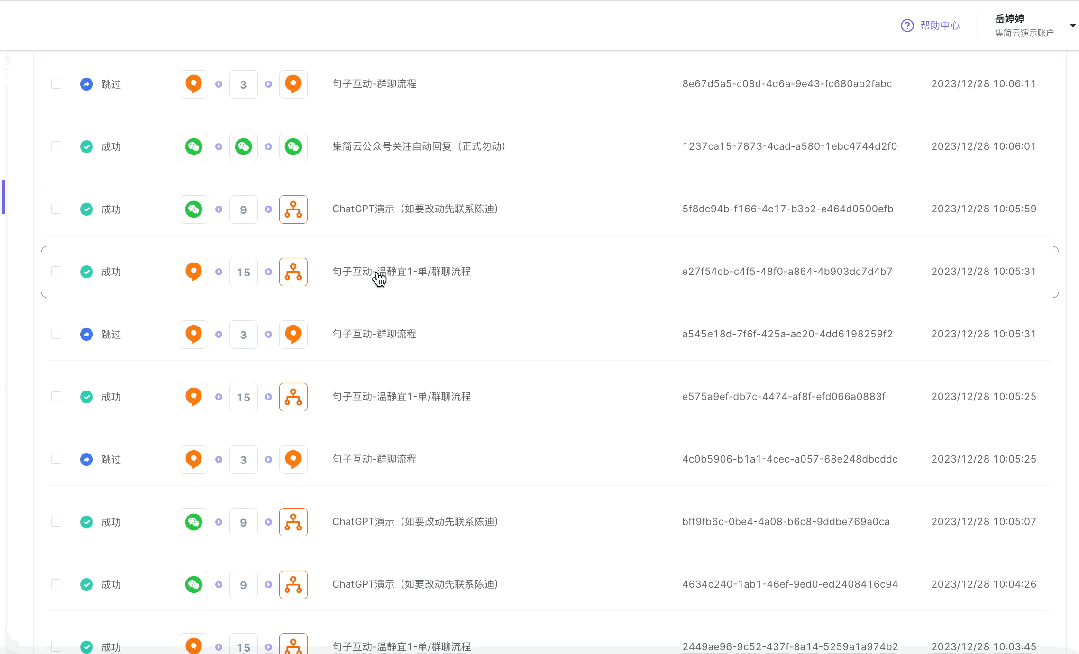Click timestamp 2023/12/28 10:05:07
1079x654 pixels.
click(983, 521)
